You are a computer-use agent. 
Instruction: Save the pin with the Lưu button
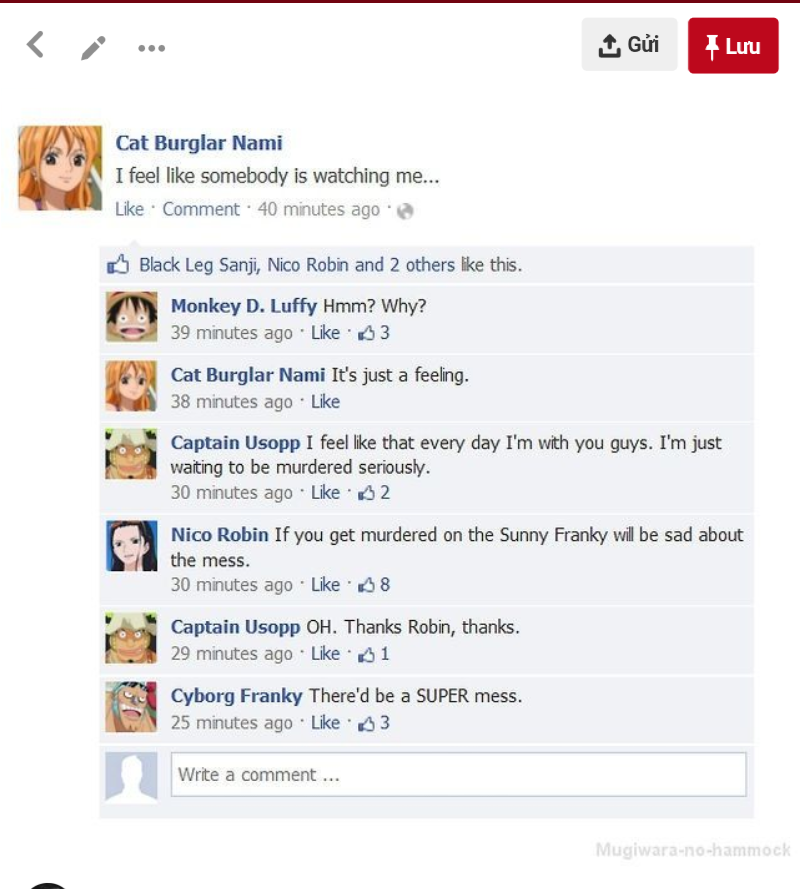click(733, 45)
